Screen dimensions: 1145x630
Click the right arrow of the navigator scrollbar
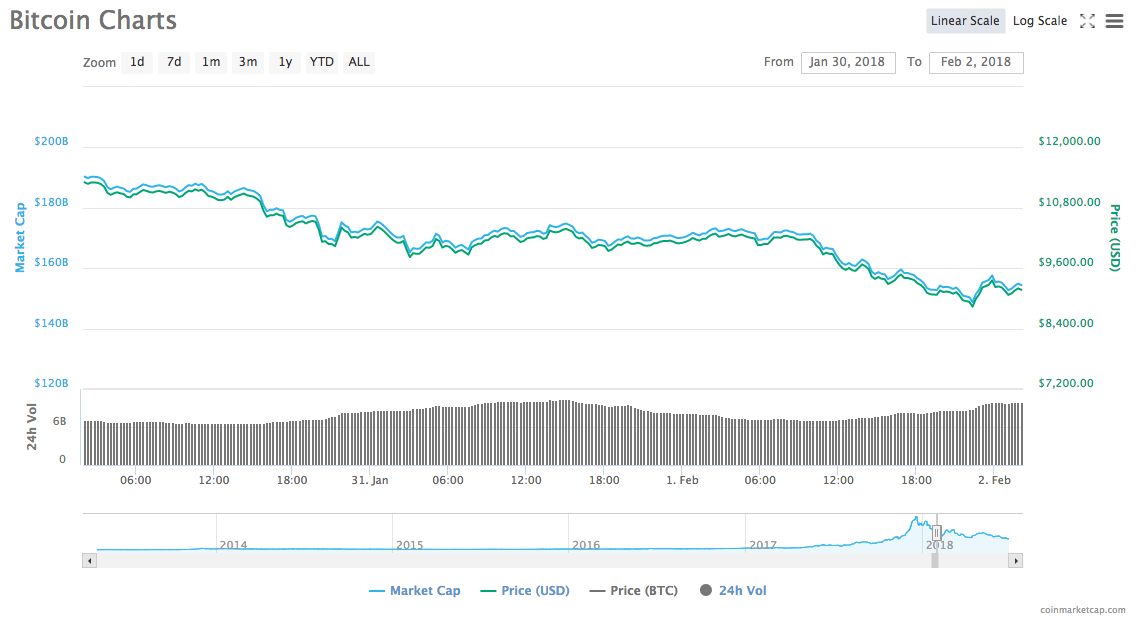pos(1016,560)
